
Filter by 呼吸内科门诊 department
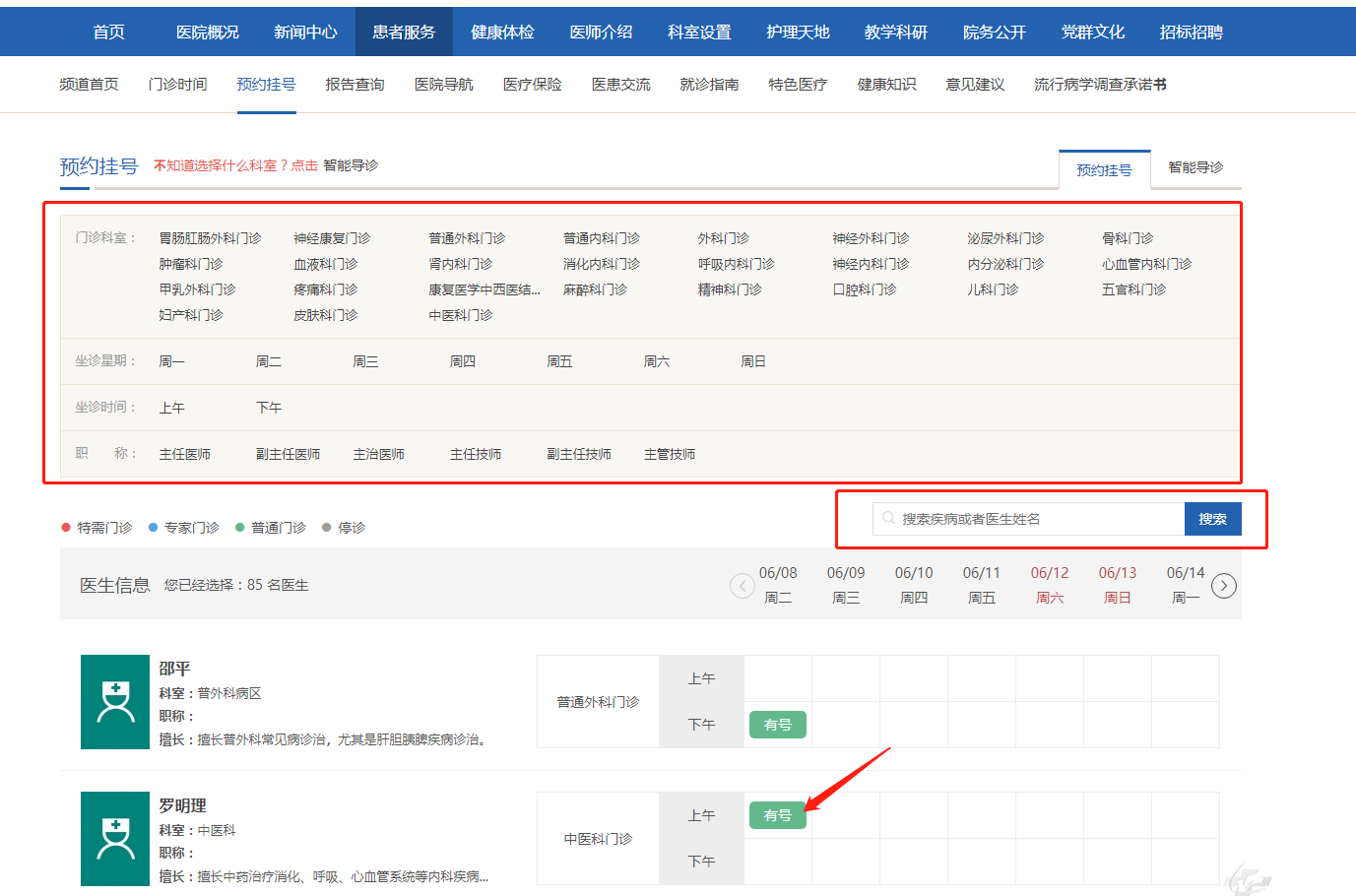pos(736,264)
